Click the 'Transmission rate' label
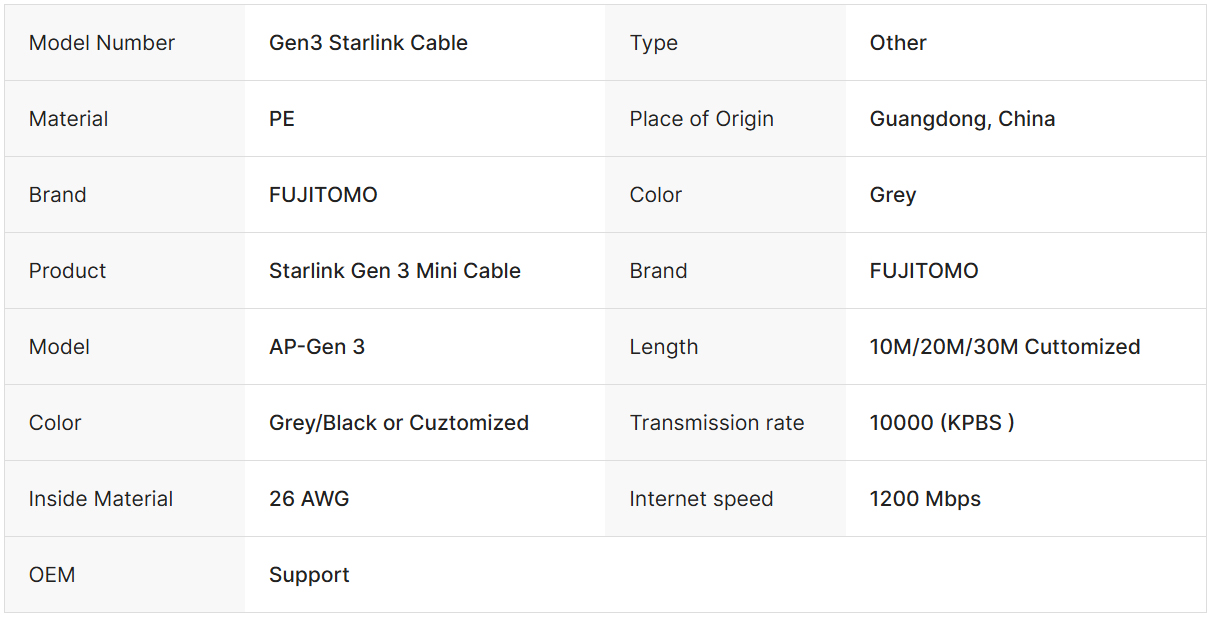This screenshot has width=1212, height=617. 716,423
